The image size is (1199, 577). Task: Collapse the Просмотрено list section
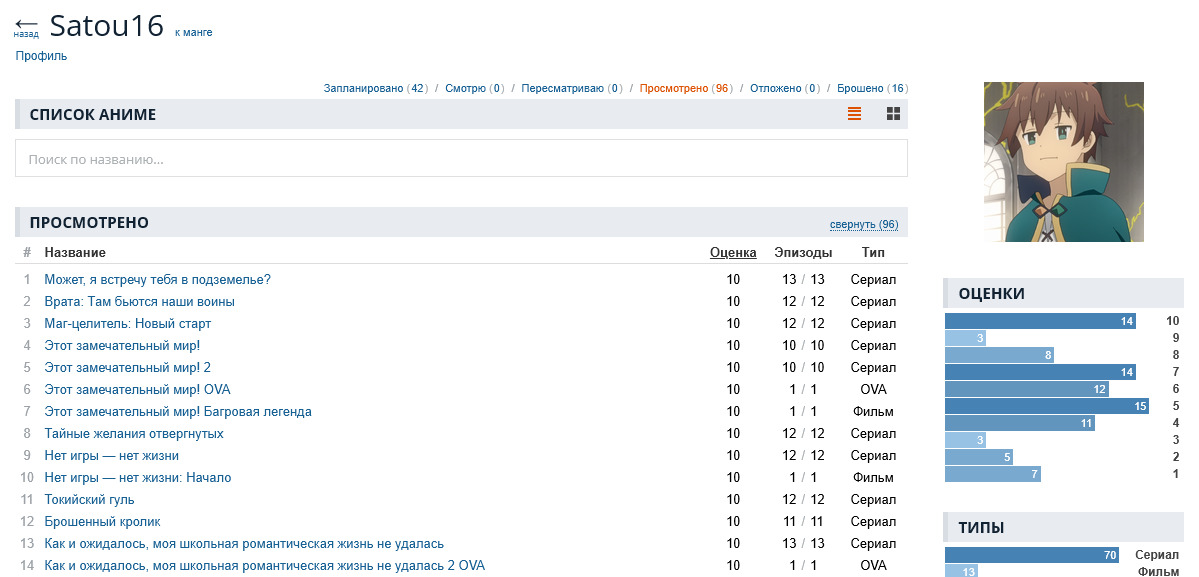[x=863, y=224]
